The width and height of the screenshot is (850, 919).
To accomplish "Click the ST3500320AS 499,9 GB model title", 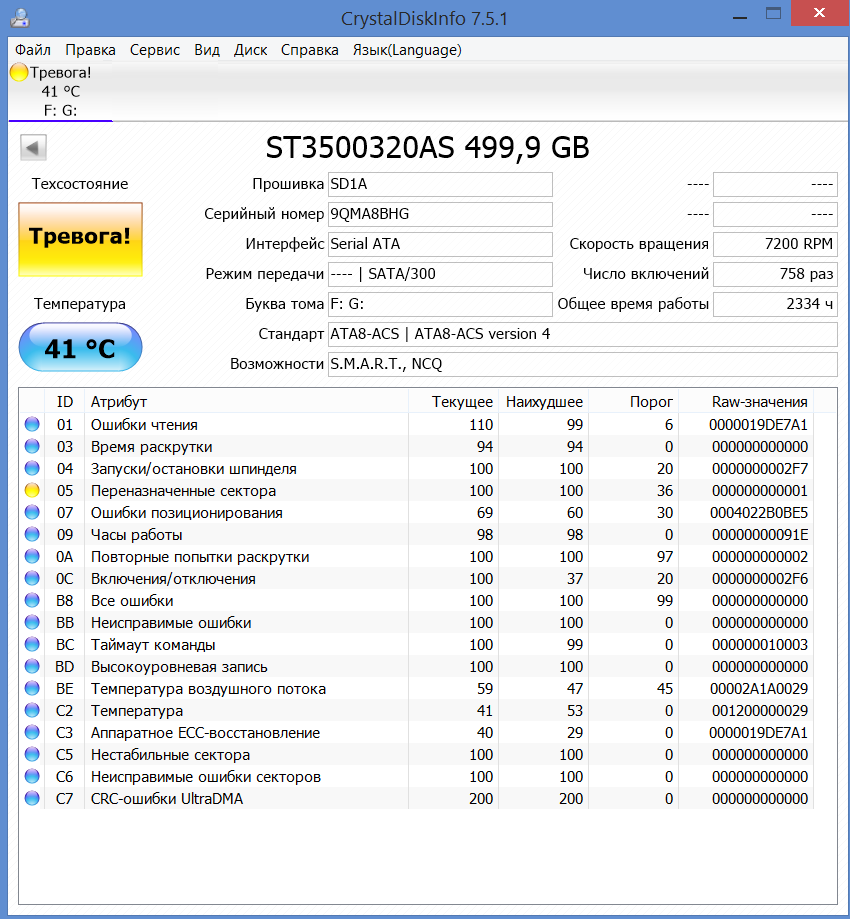I will tap(427, 148).
